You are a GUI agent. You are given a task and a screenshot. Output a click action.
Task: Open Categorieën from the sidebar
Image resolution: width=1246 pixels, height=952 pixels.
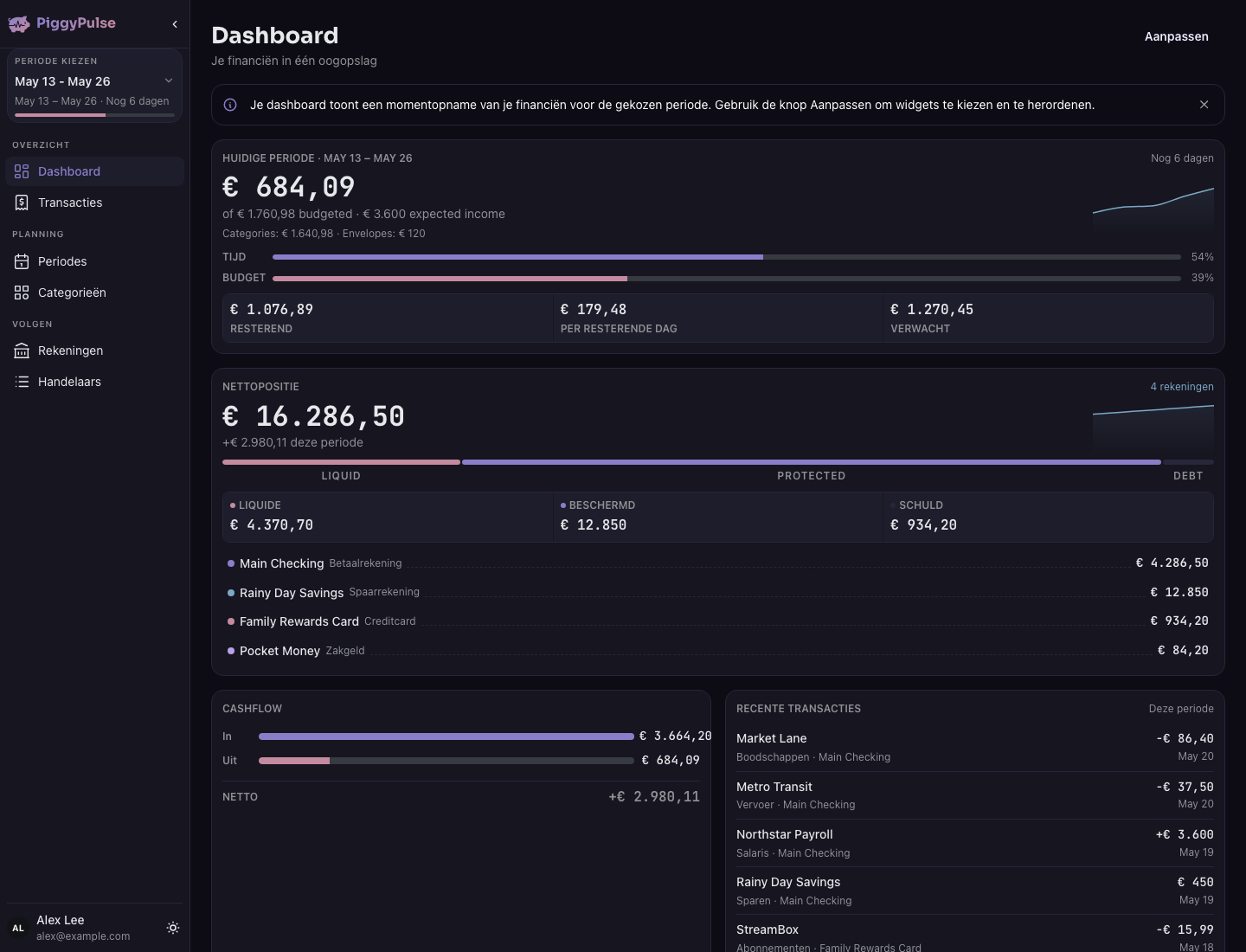(94, 293)
